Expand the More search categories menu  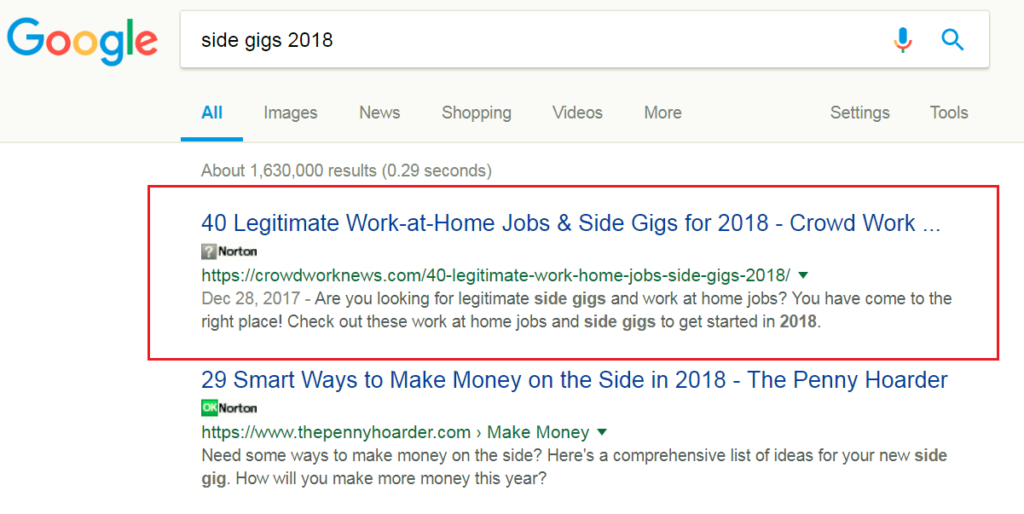[x=663, y=113]
